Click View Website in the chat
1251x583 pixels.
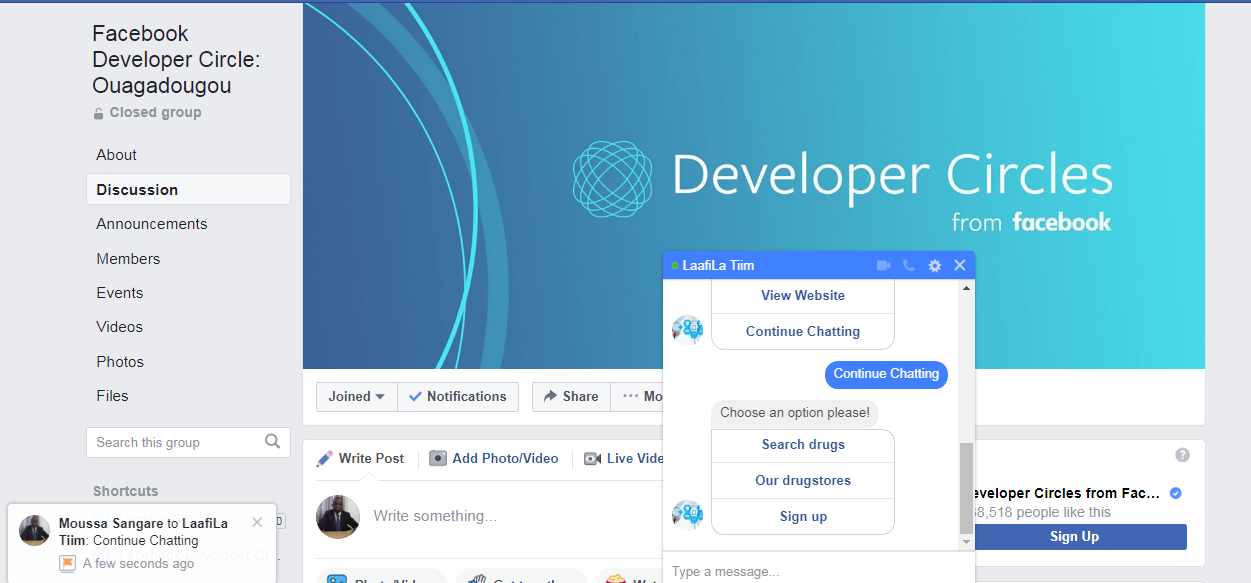[803, 296]
